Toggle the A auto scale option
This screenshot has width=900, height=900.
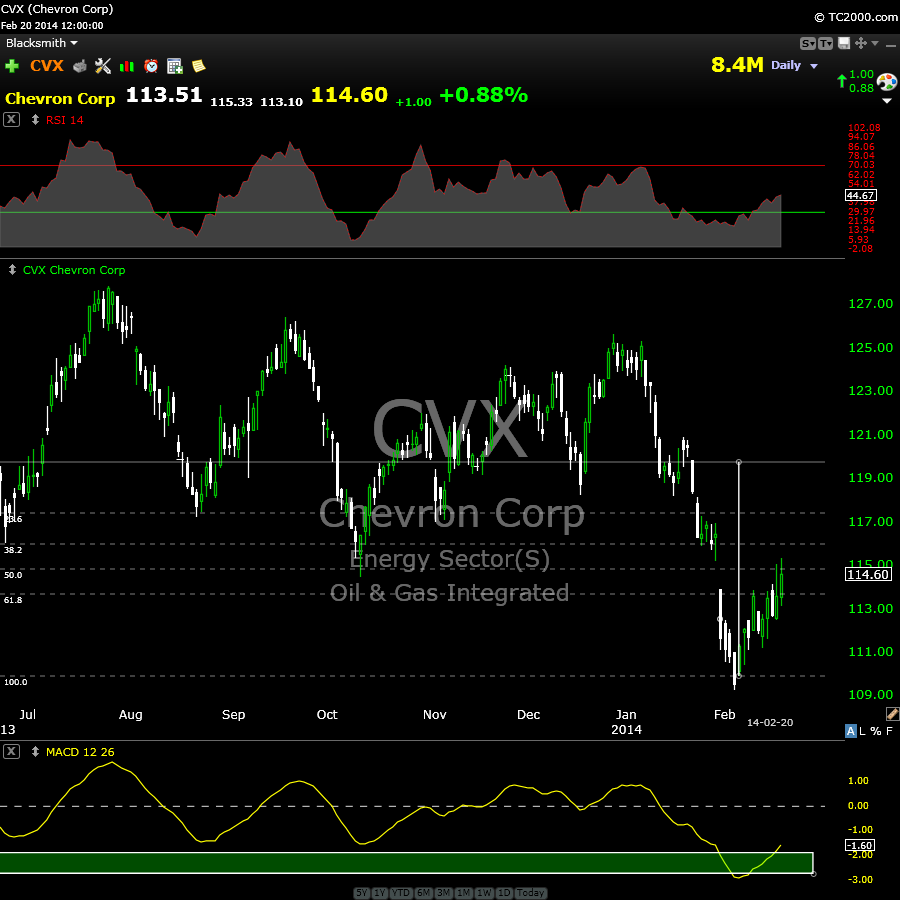click(851, 731)
